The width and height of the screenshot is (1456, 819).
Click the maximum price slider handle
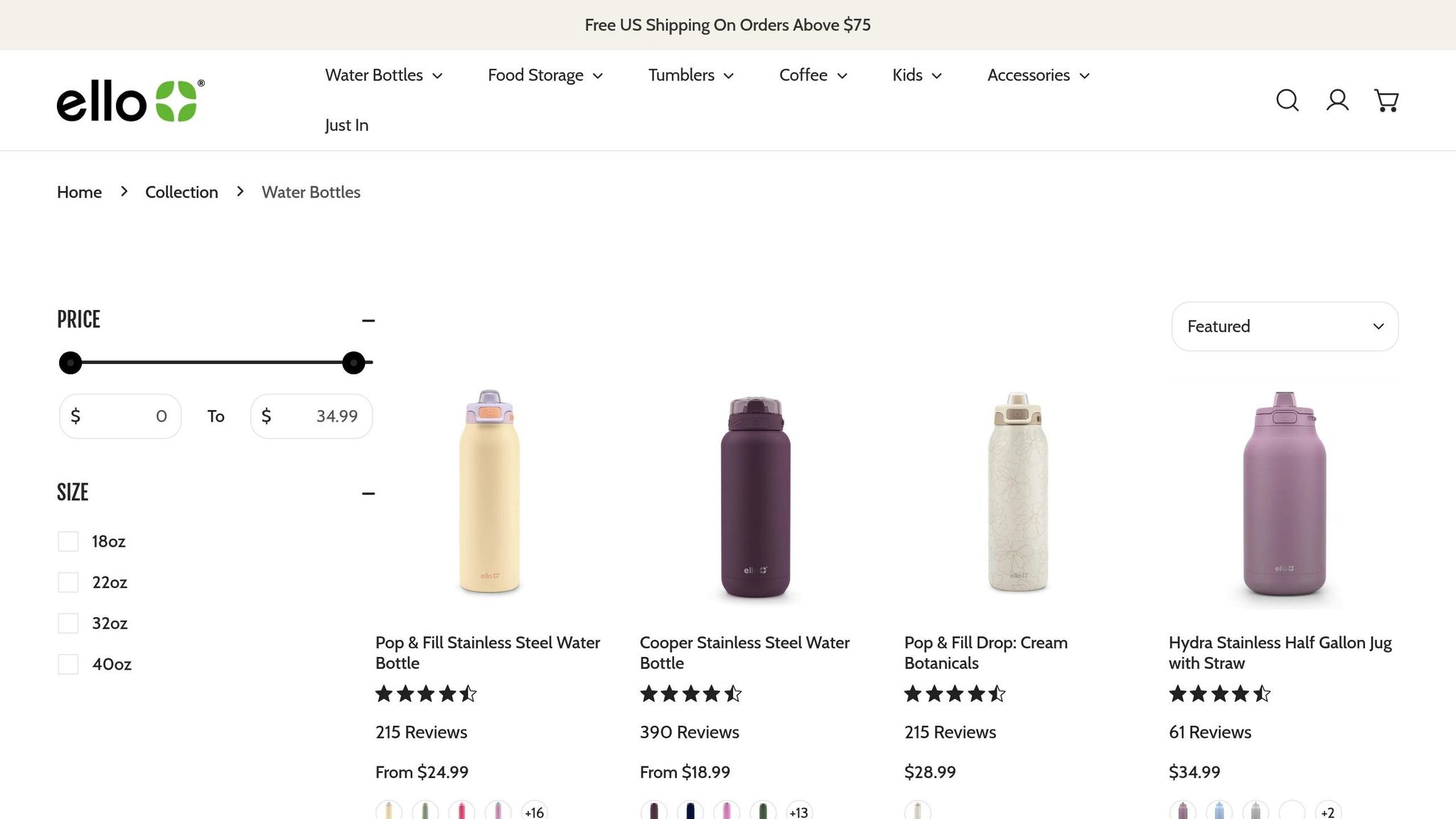coord(353,363)
